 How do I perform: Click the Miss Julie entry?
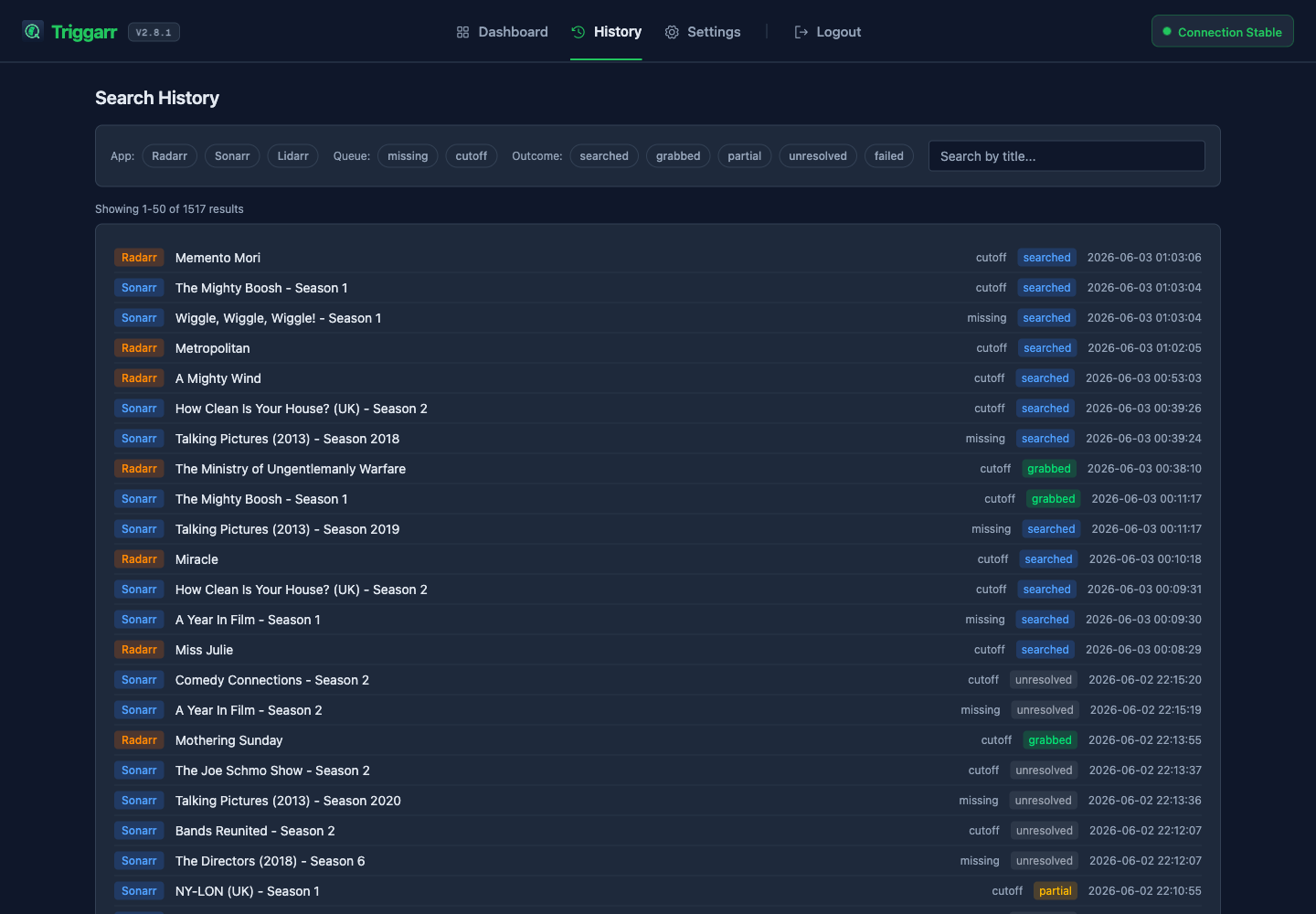pos(204,650)
